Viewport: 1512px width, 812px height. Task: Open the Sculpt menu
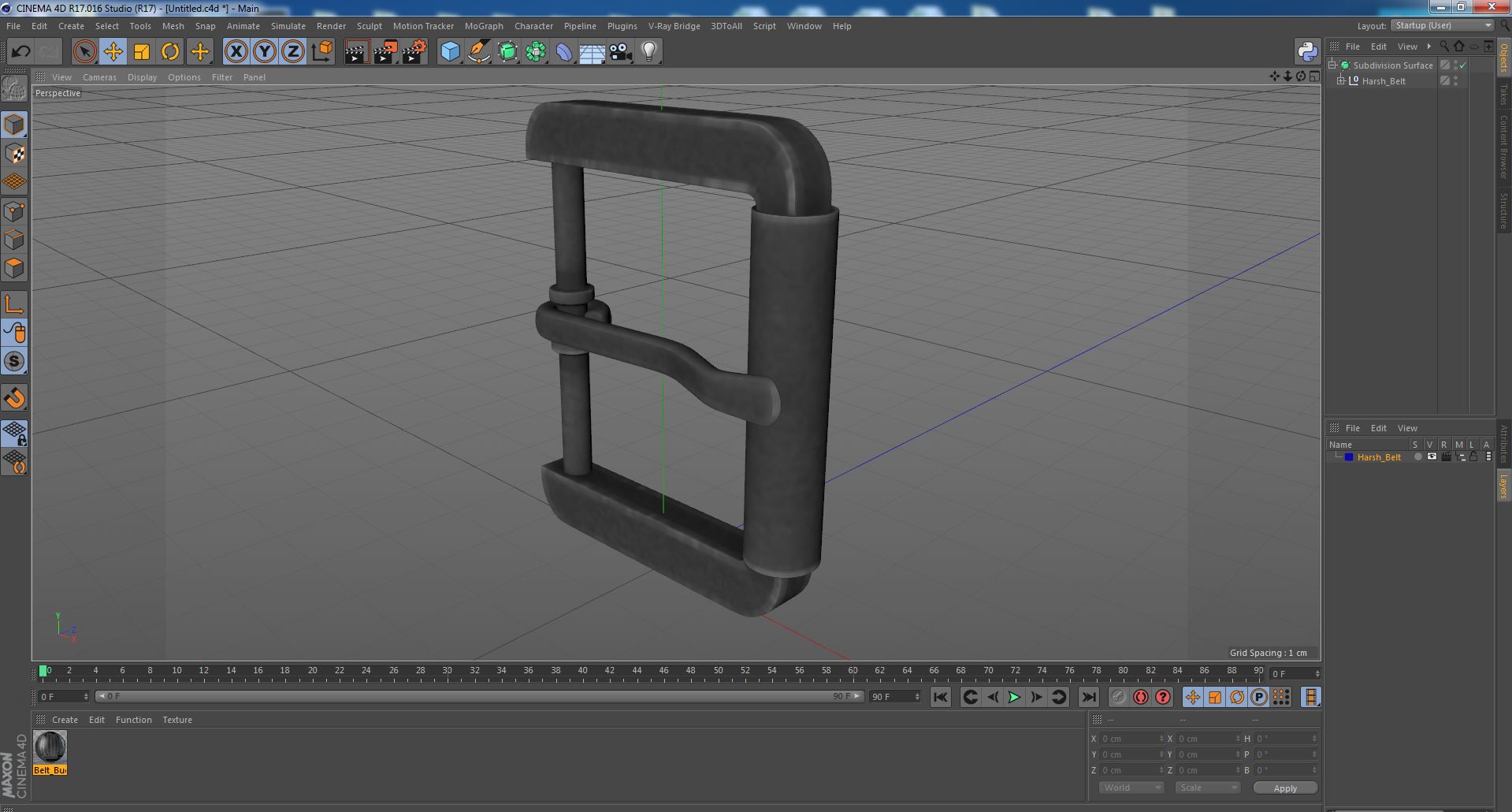[x=370, y=26]
